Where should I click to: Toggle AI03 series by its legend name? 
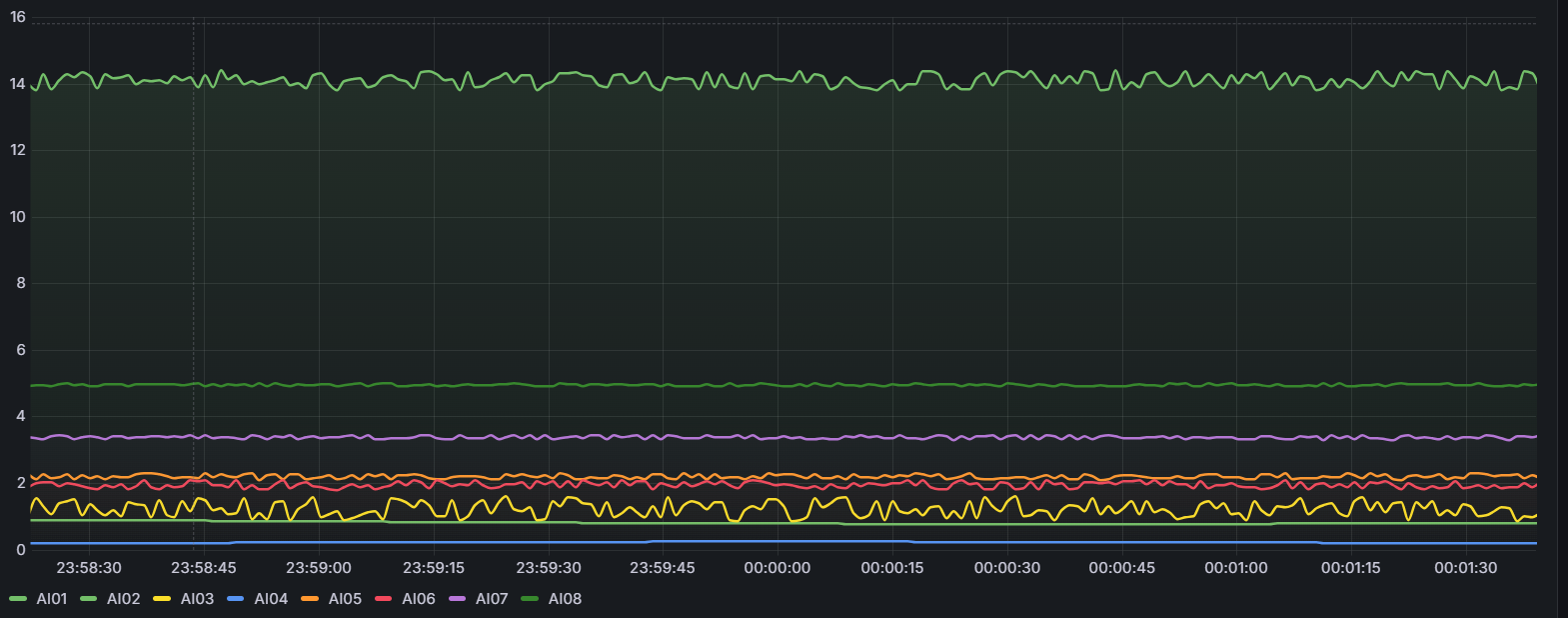[197, 599]
